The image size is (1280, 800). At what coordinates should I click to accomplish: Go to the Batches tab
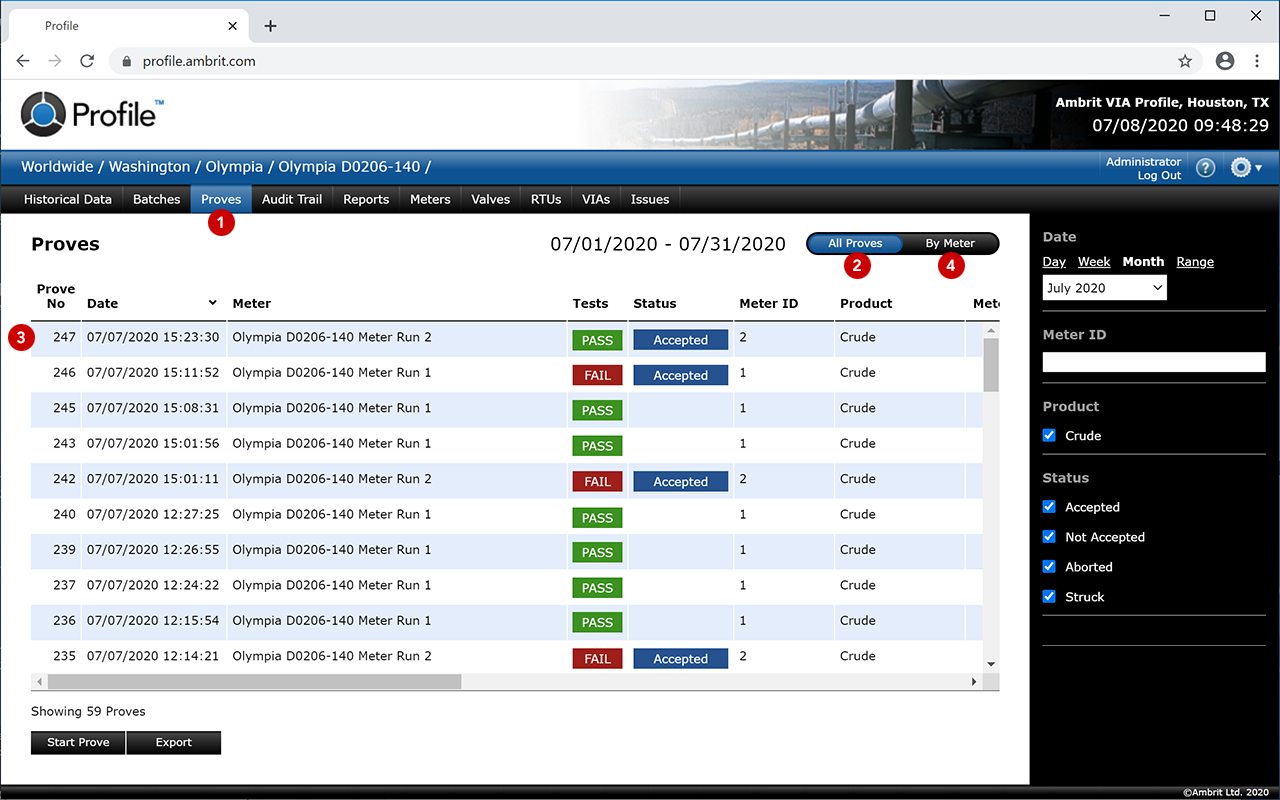pos(157,199)
